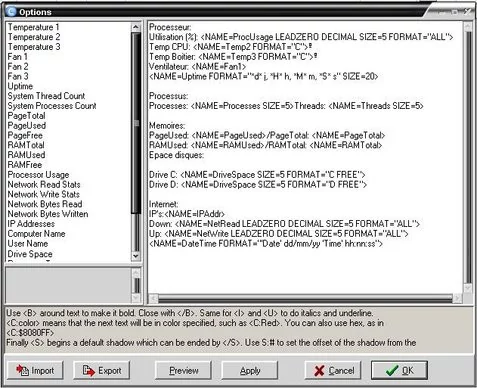Click the Processes/Threads template line

tap(286, 106)
